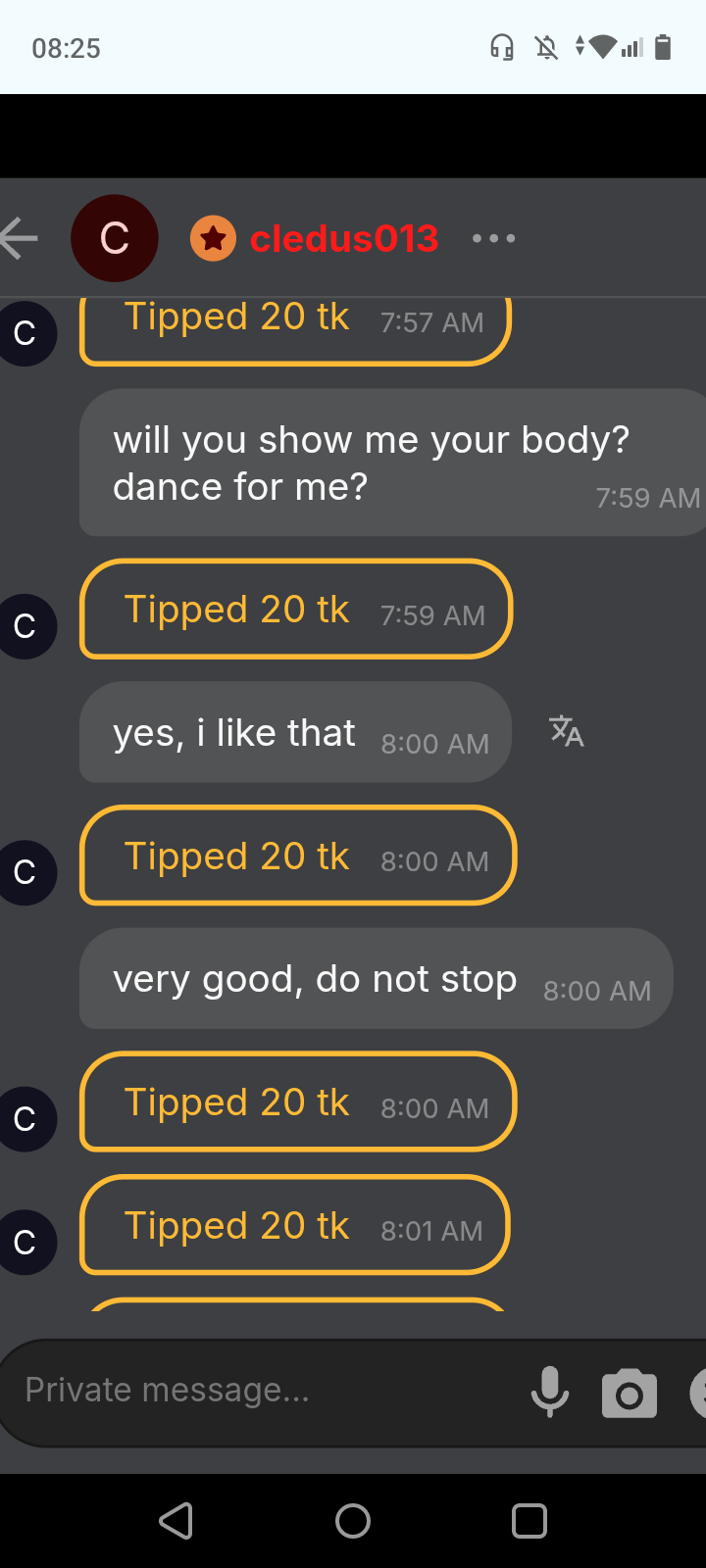This screenshot has height=1568, width=706.
Task: Open cledus013's large profile avatar
Action: point(115,238)
